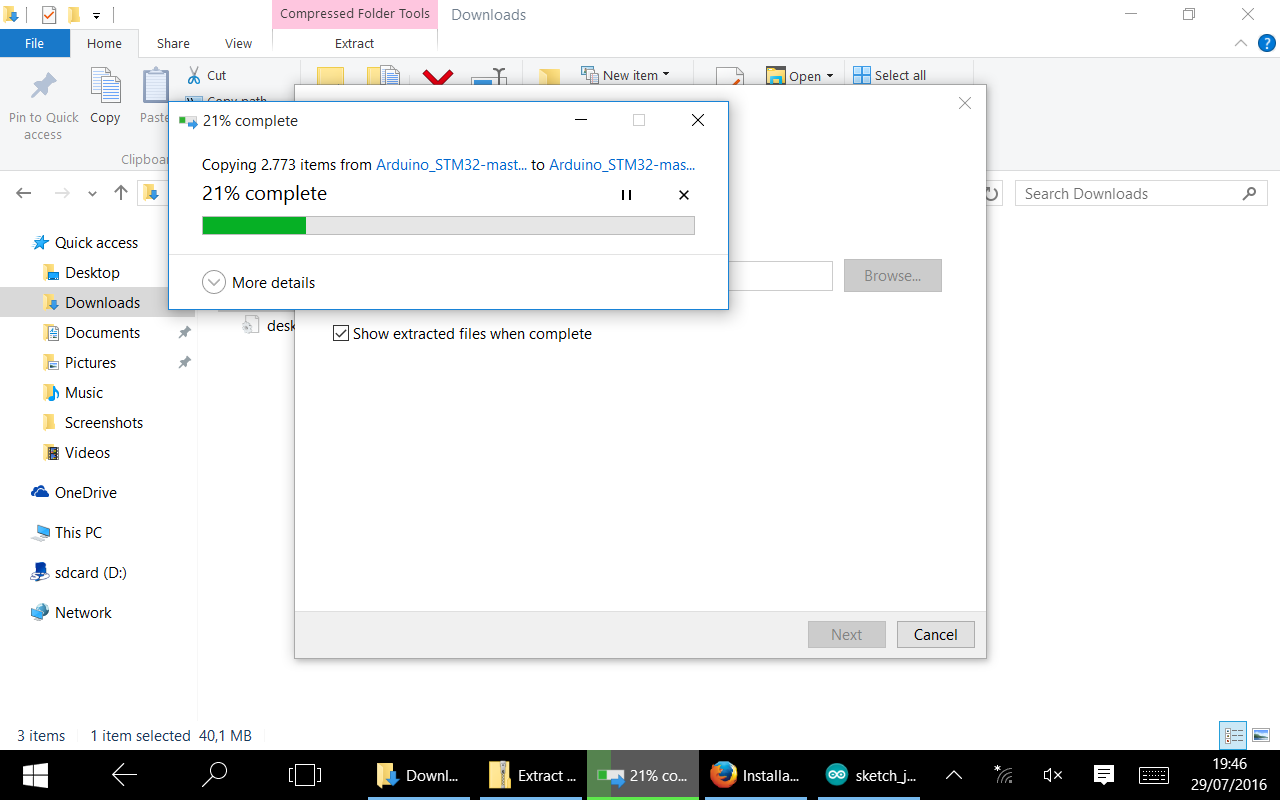
Task: Open the destination Arduino_STM32-master link
Action: coord(622,165)
